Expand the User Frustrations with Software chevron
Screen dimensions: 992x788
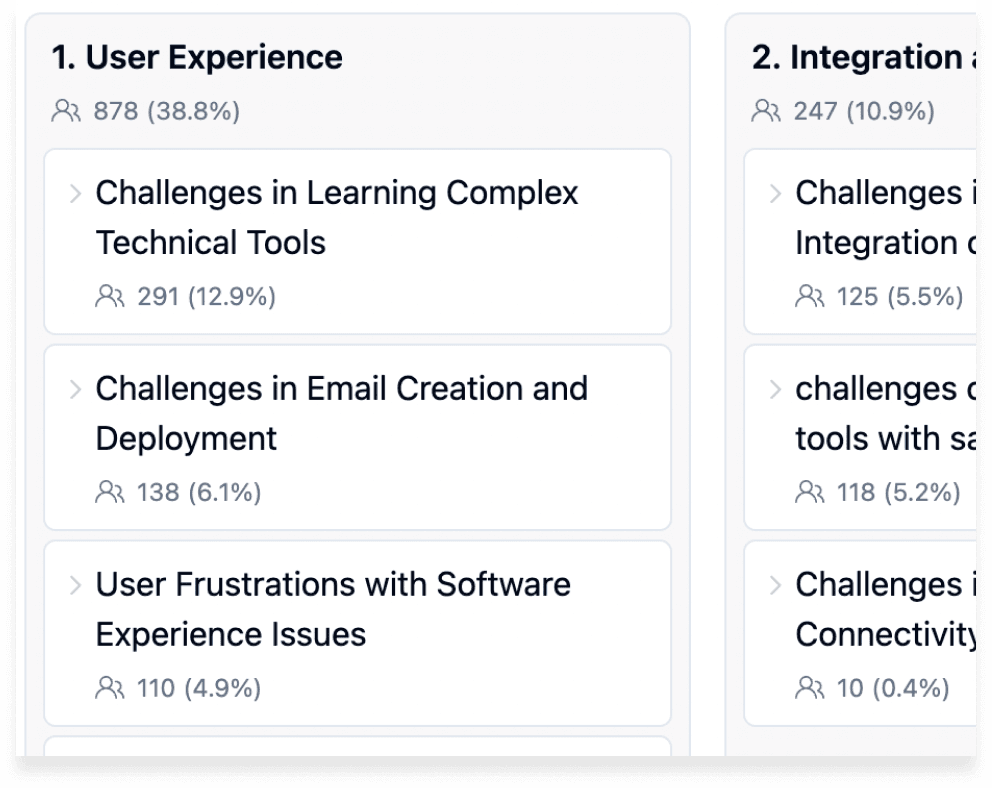click(x=76, y=585)
